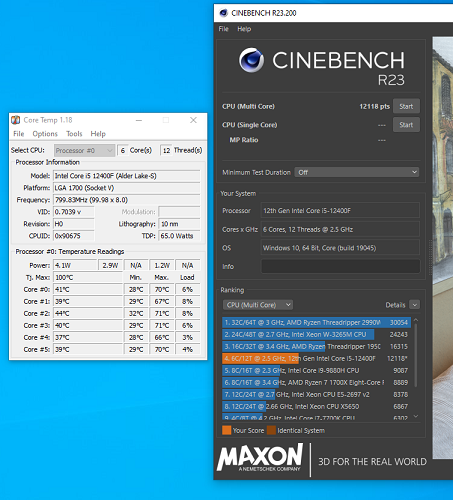Click the 12118 pts multi core score
The width and height of the screenshot is (453, 500).
coord(374,106)
